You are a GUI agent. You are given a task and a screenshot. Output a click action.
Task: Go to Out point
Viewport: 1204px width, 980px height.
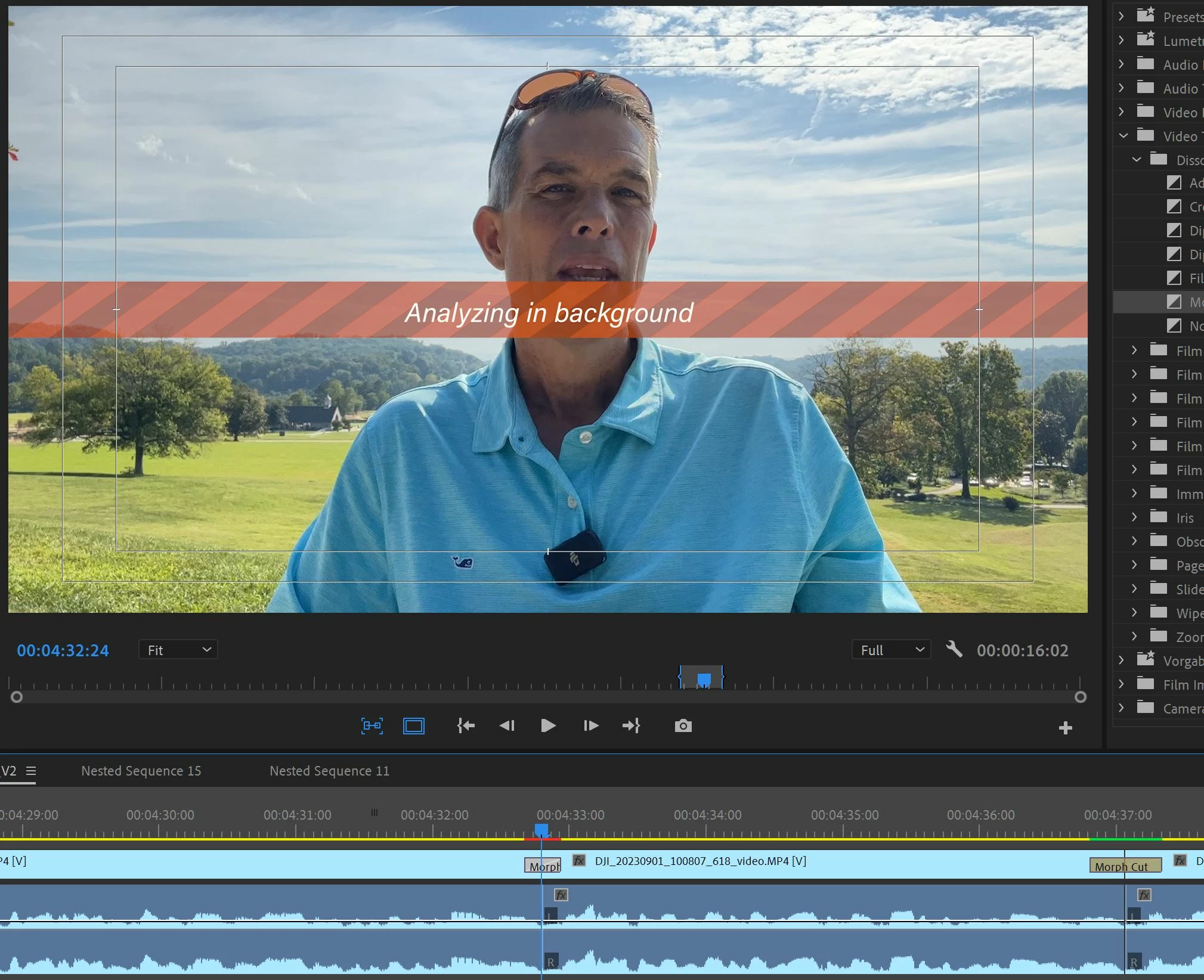pyautogui.click(x=631, y=725)
